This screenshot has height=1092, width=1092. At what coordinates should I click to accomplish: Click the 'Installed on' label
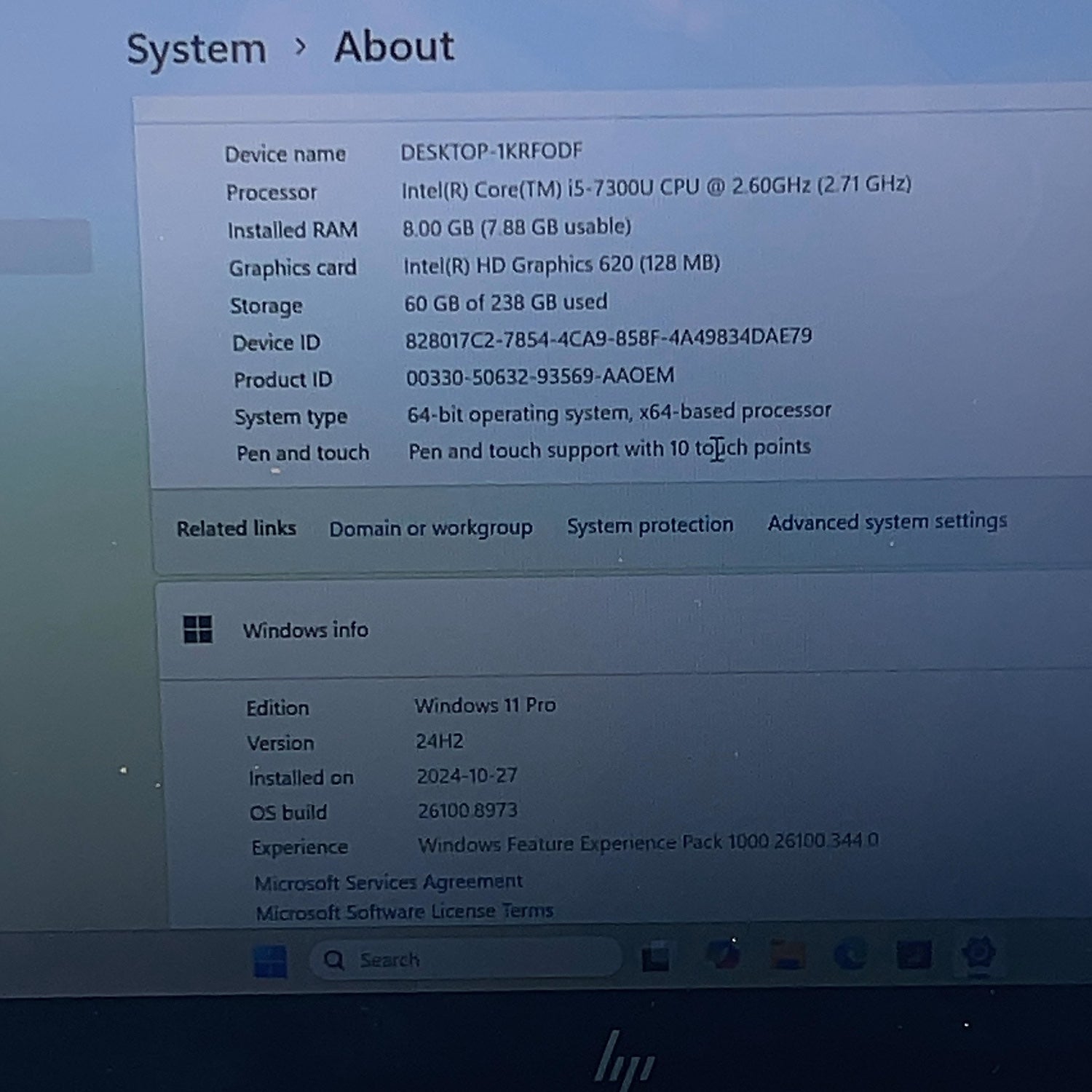(301, 778)
